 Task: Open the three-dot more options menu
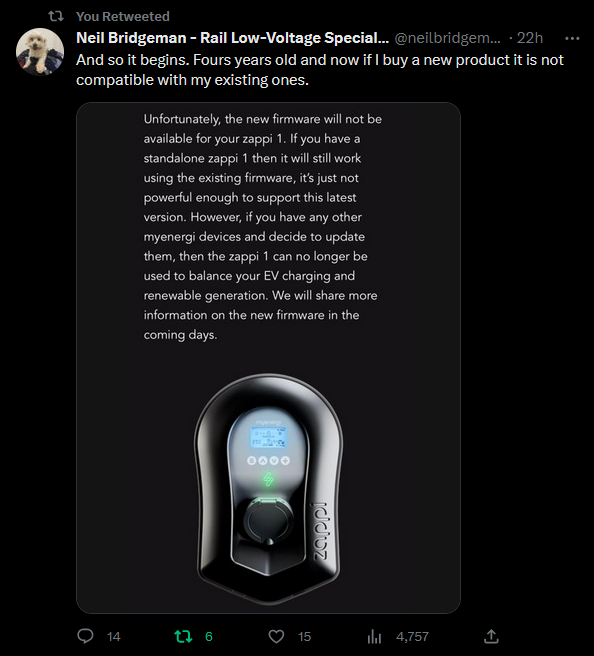click(x=572, y=38)
